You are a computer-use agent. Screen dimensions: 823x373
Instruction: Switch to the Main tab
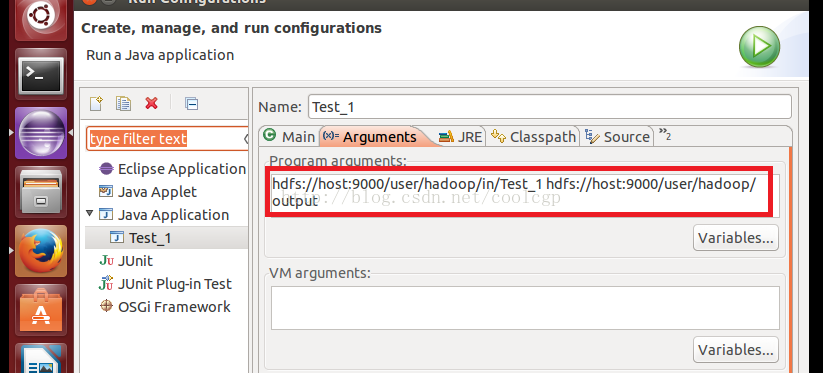coord(289,137)
